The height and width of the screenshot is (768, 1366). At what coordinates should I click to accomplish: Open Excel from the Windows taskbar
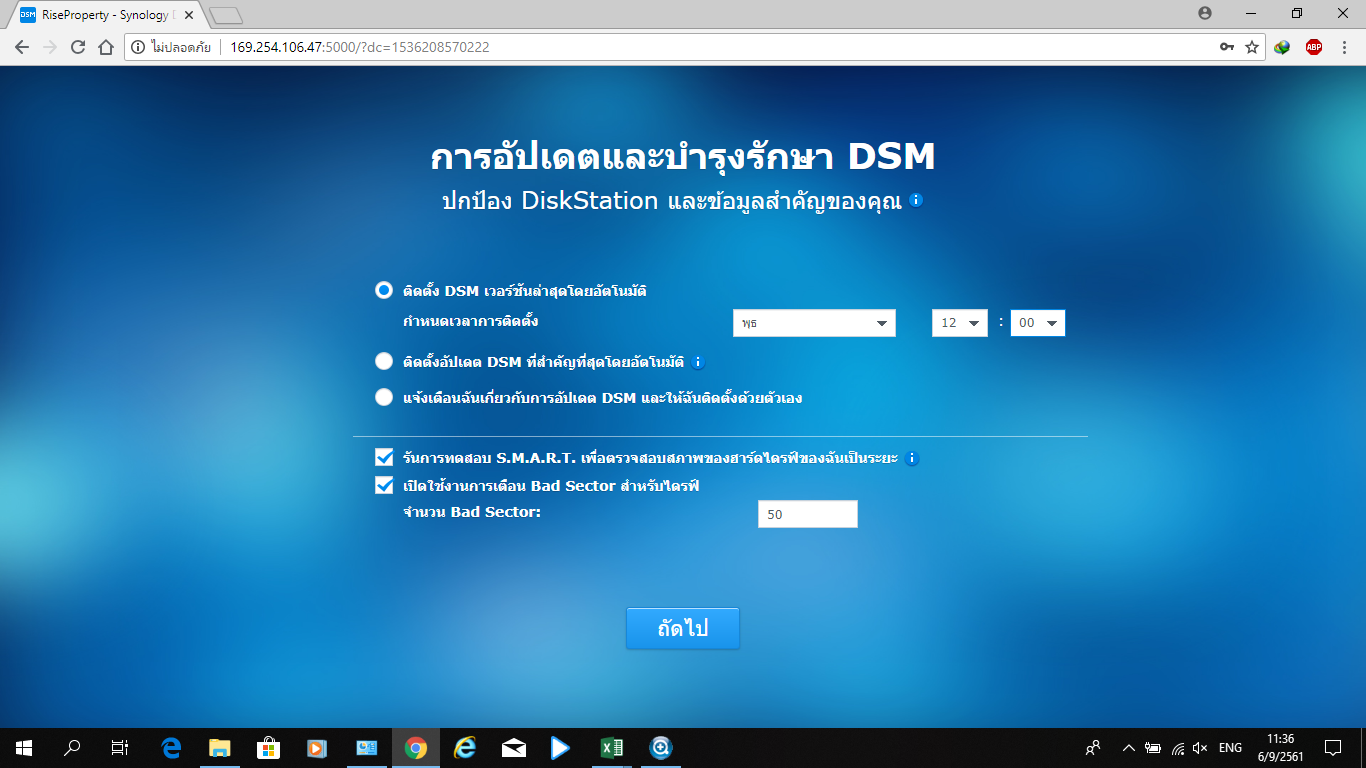pyautogui.click(x=611, y=747)
